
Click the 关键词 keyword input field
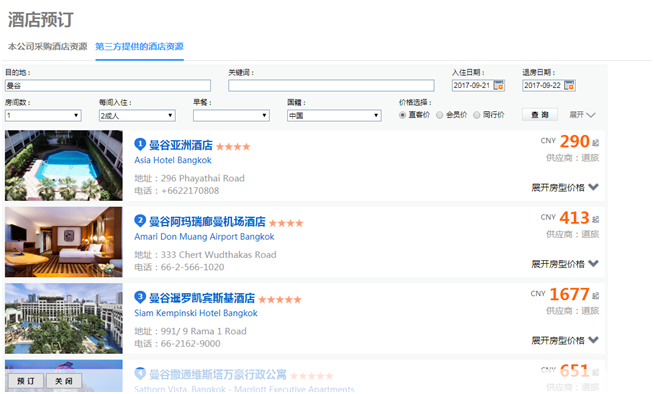click(331, 85)
